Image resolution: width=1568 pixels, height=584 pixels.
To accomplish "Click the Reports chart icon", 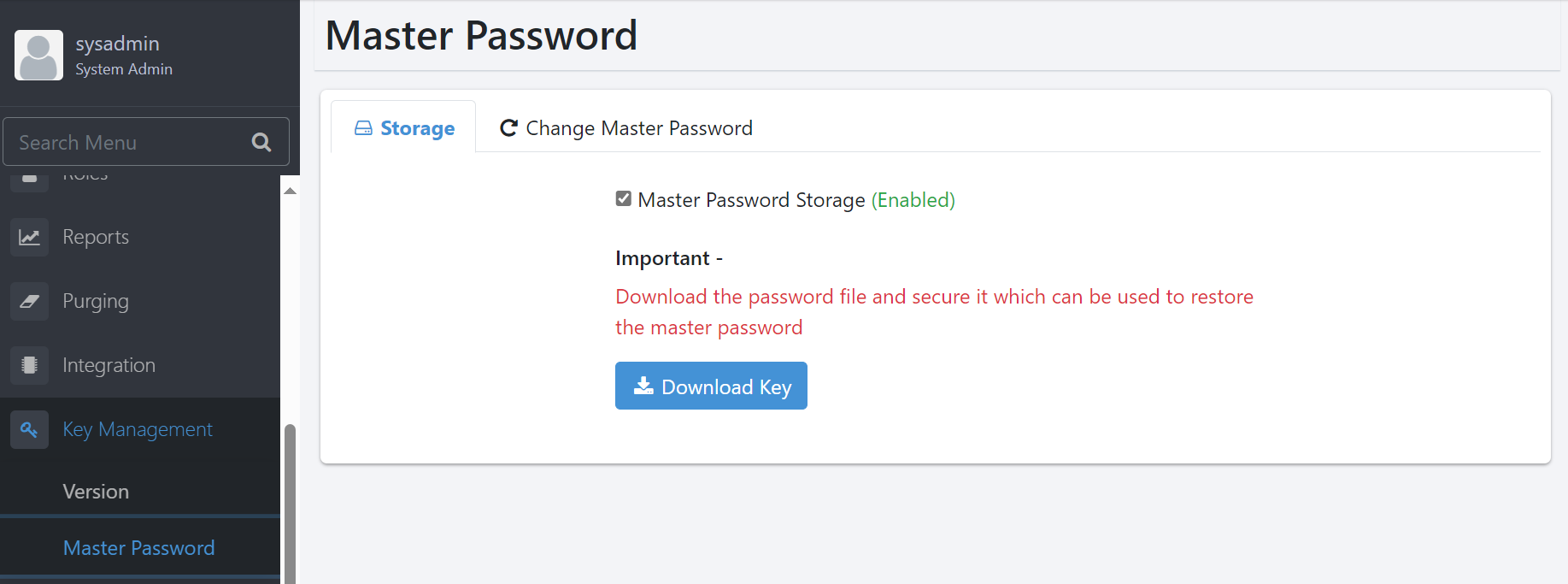I will (29, 237).
